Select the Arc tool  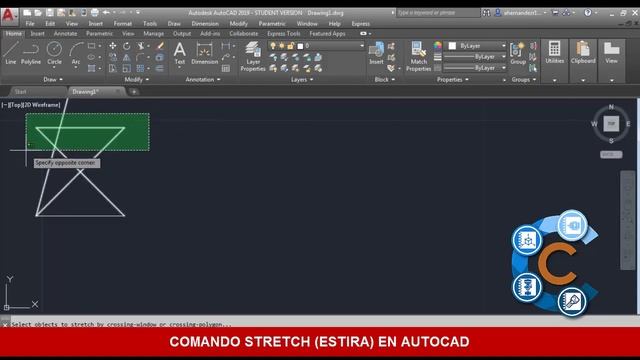point(76,53)
